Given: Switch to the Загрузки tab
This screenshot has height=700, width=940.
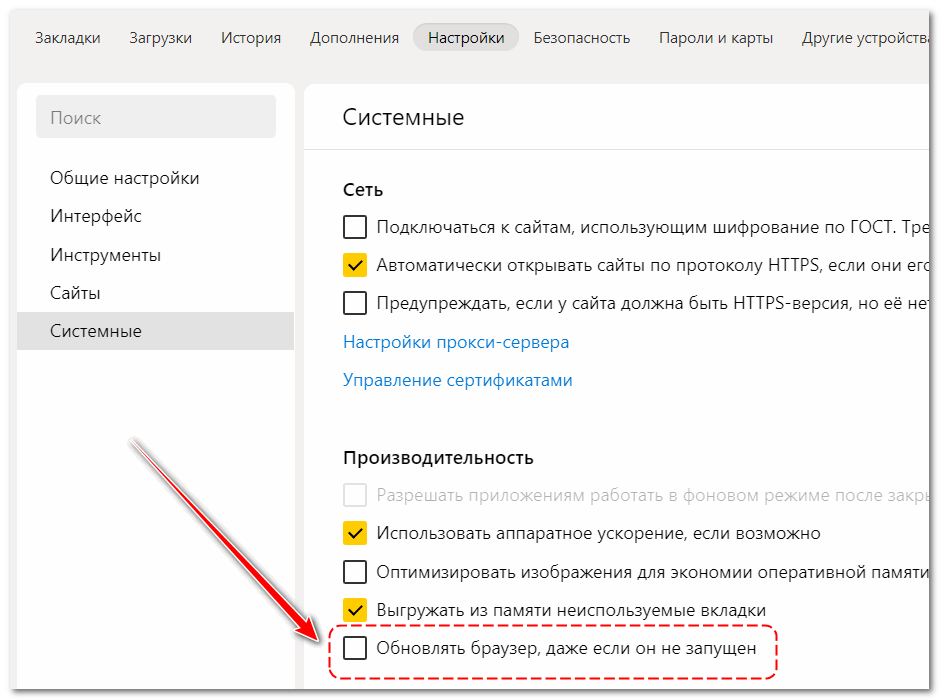Looking at the screenshot, I should [160, 38].
